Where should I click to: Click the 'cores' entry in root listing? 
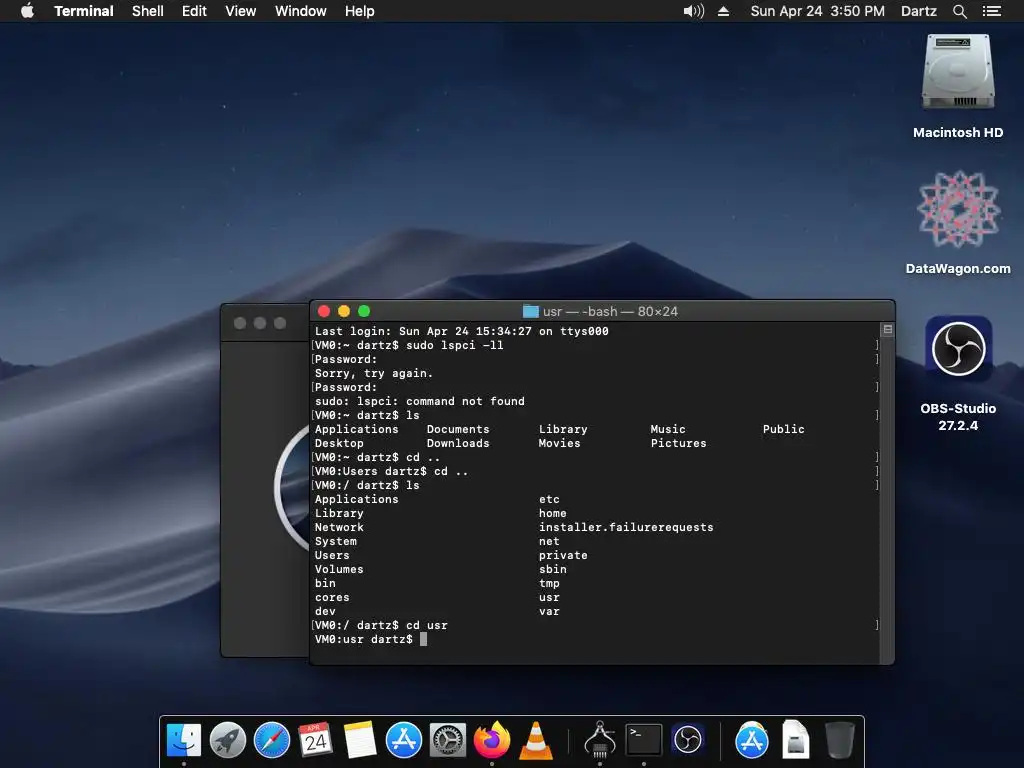[x=332, y=597]
